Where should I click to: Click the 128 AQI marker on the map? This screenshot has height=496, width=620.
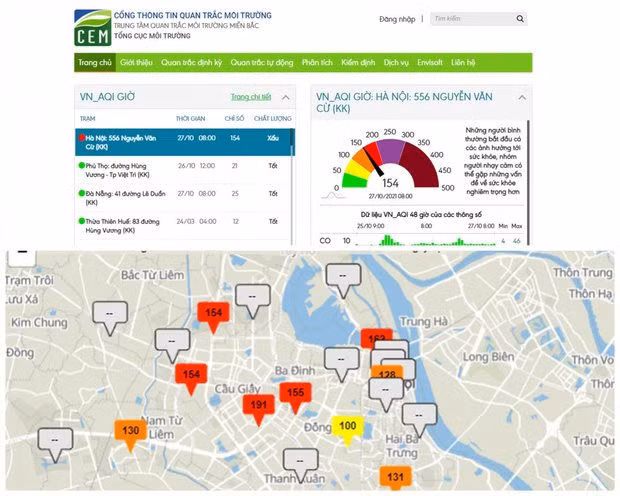pyautogui.click(x=389, y=375)
